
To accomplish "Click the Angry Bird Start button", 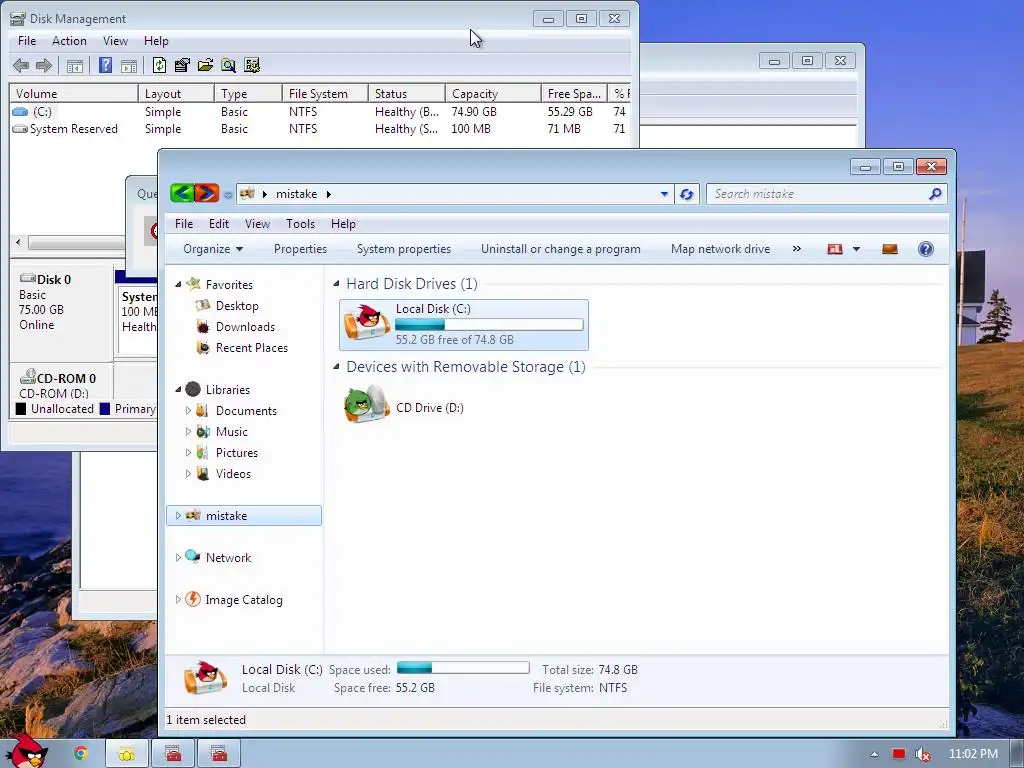I will tap(26, 751).
